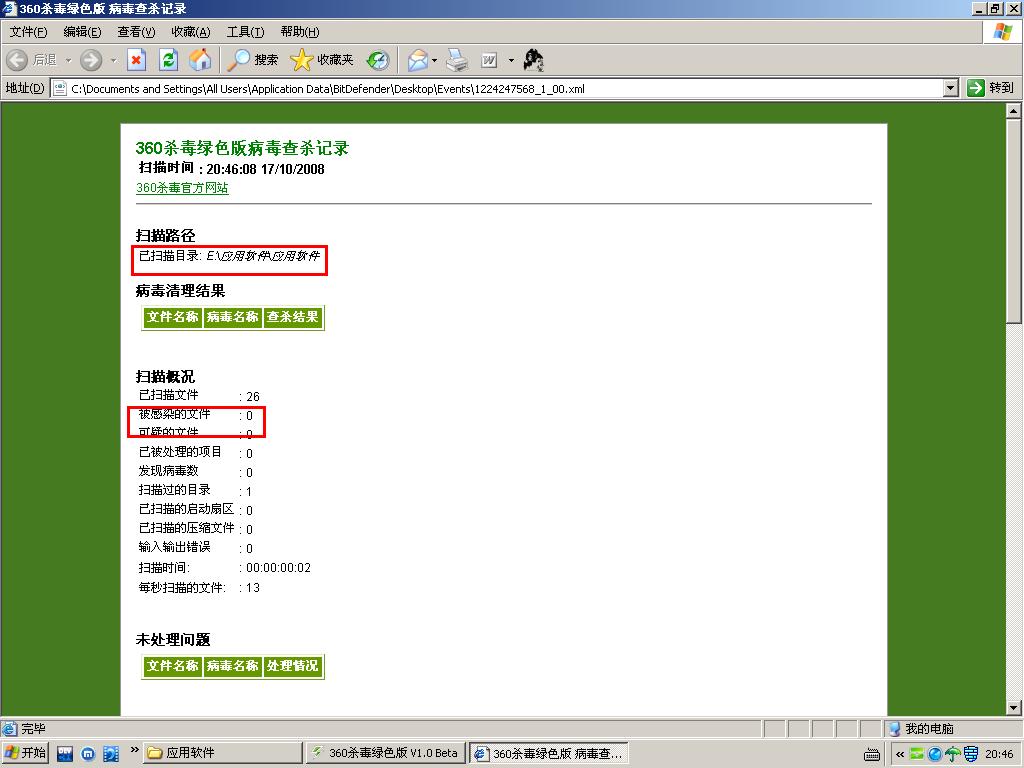Open the Back button history dropdown arrow
The height and width of the screenshot is (768, 1024).
tap(68, 60)
